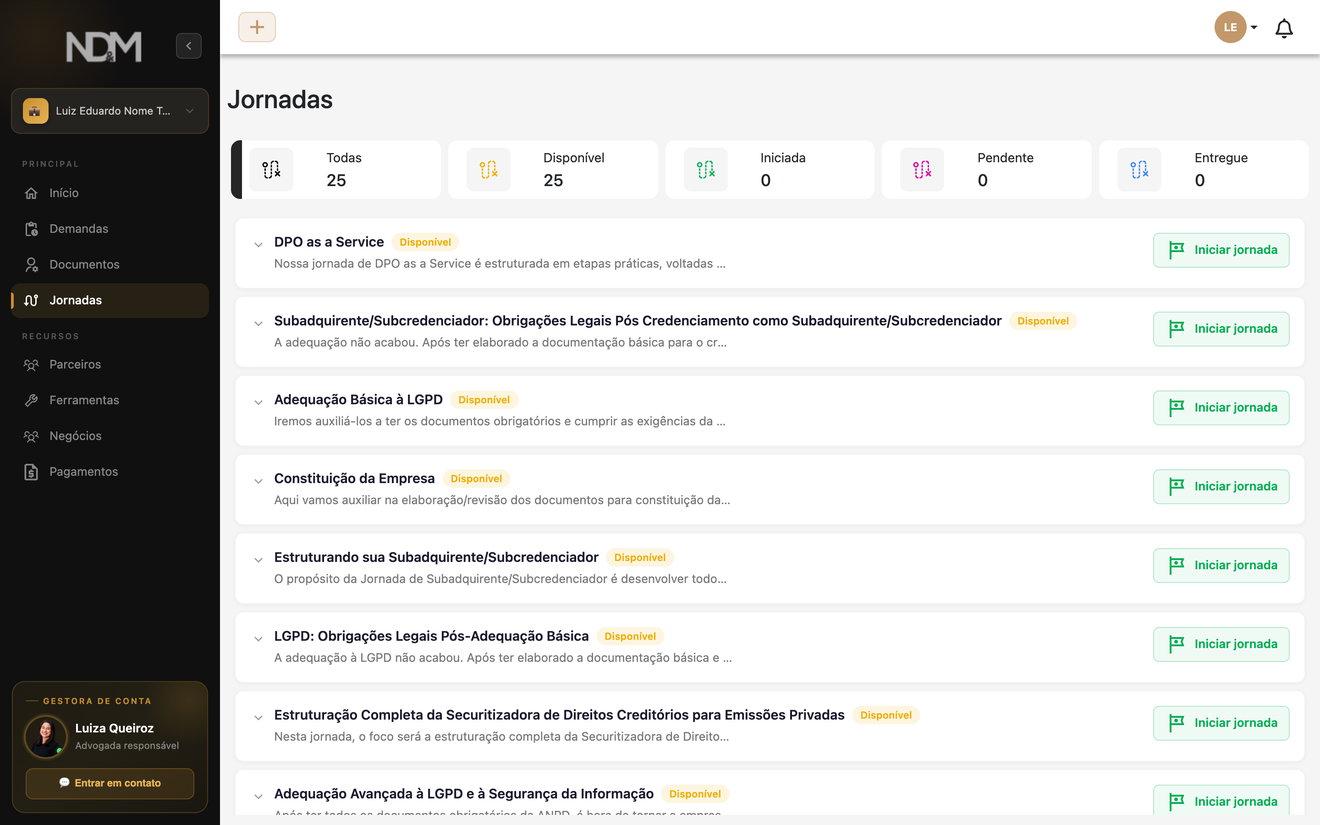Expand the Securitizadora de Direitos Creditórios row

coord(258,718)
